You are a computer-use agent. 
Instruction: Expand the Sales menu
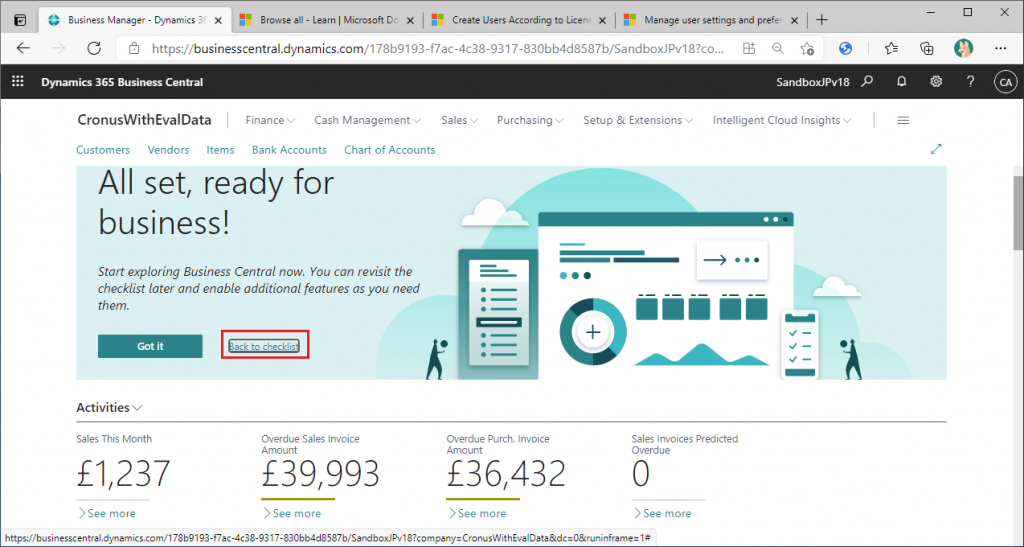[460, 120]
